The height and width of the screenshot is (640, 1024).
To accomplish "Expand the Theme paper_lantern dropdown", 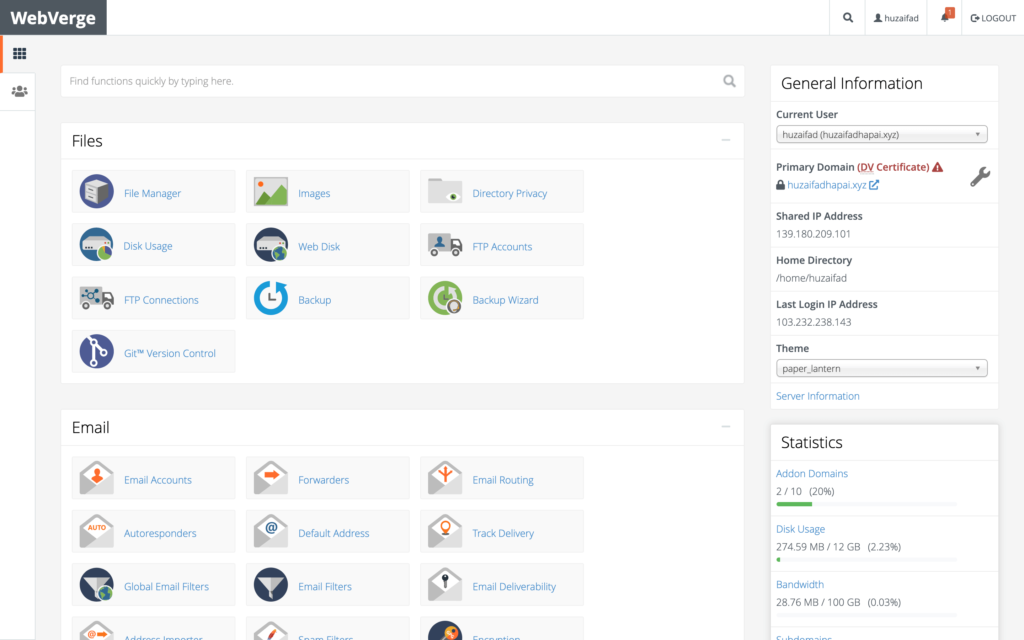I will tap(881, 368).
